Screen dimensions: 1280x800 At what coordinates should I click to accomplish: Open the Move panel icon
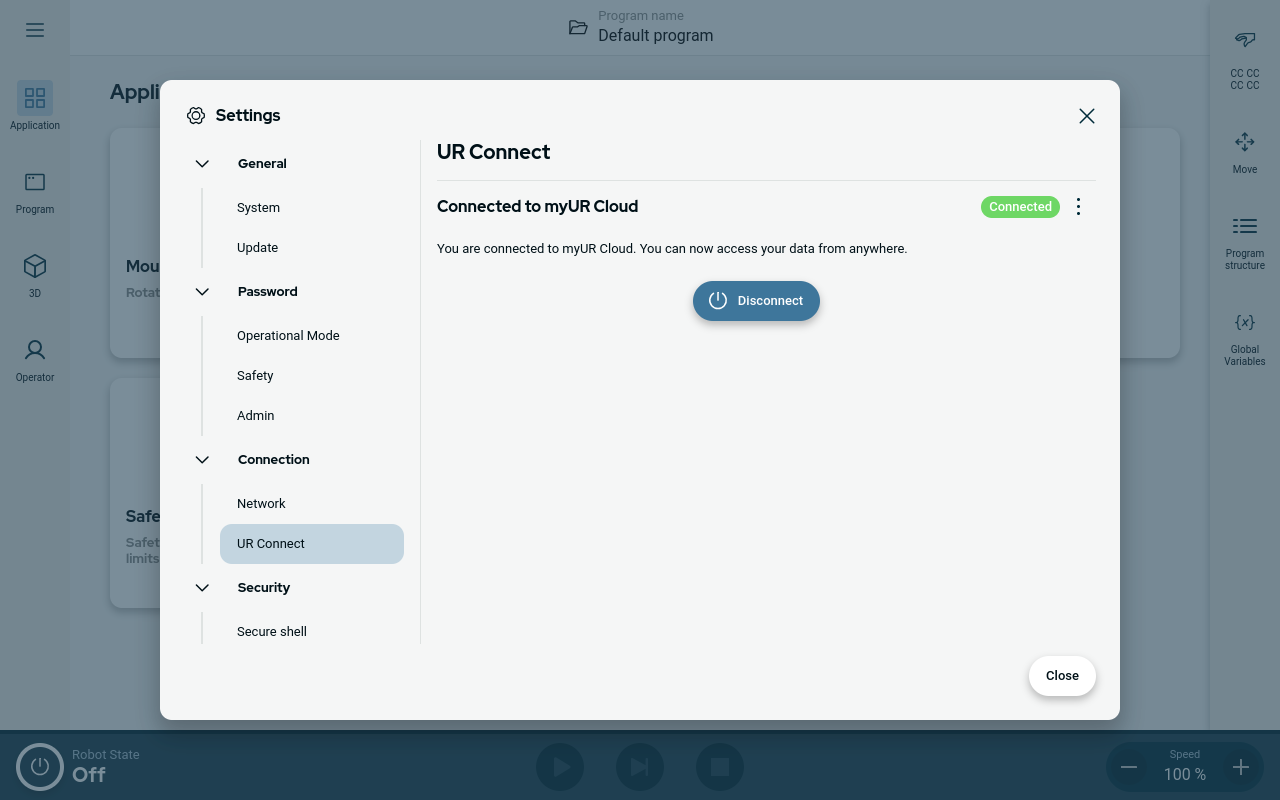coord(1244,142)
